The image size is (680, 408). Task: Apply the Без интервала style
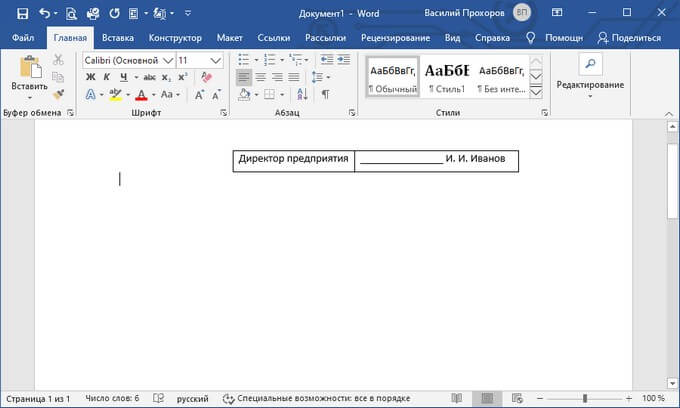click(501, 77)
